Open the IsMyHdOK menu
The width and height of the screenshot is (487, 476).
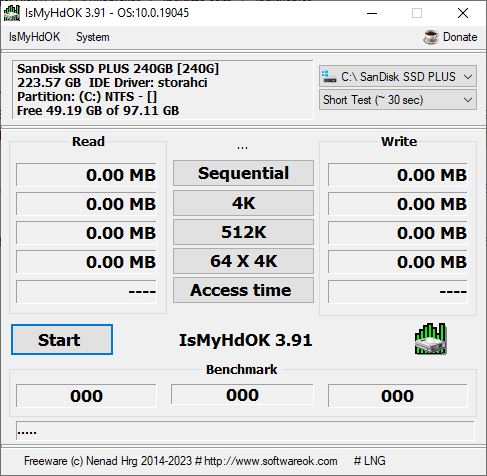tap(35, 37)
